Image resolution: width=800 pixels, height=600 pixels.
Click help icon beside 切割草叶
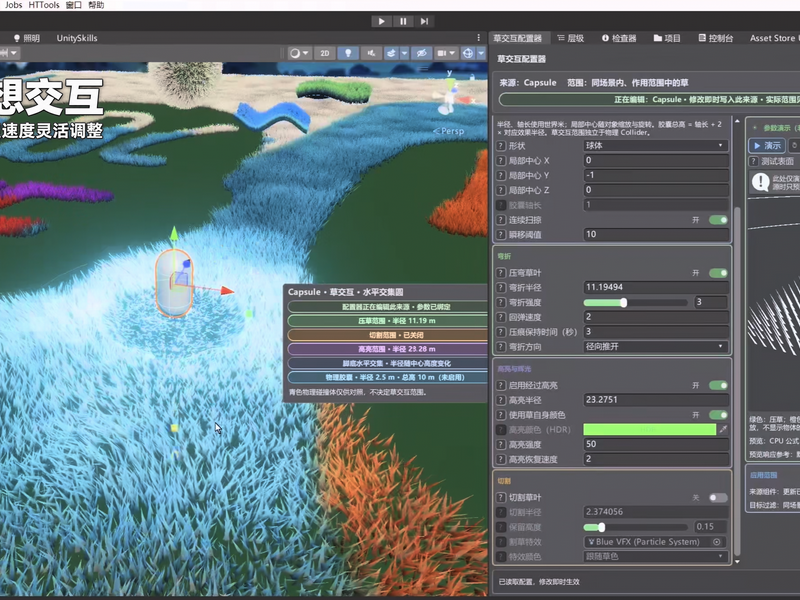[x=501, y=497]
